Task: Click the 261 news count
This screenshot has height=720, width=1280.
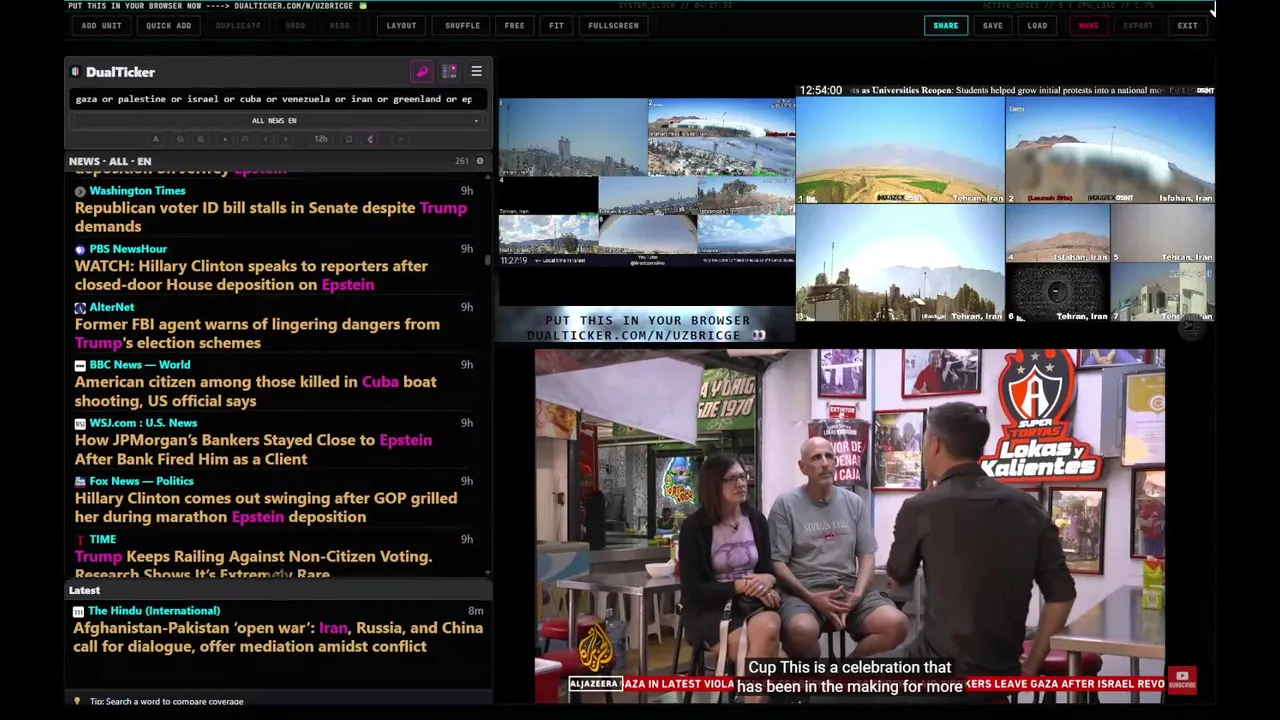Action: (x=461, y=161)
